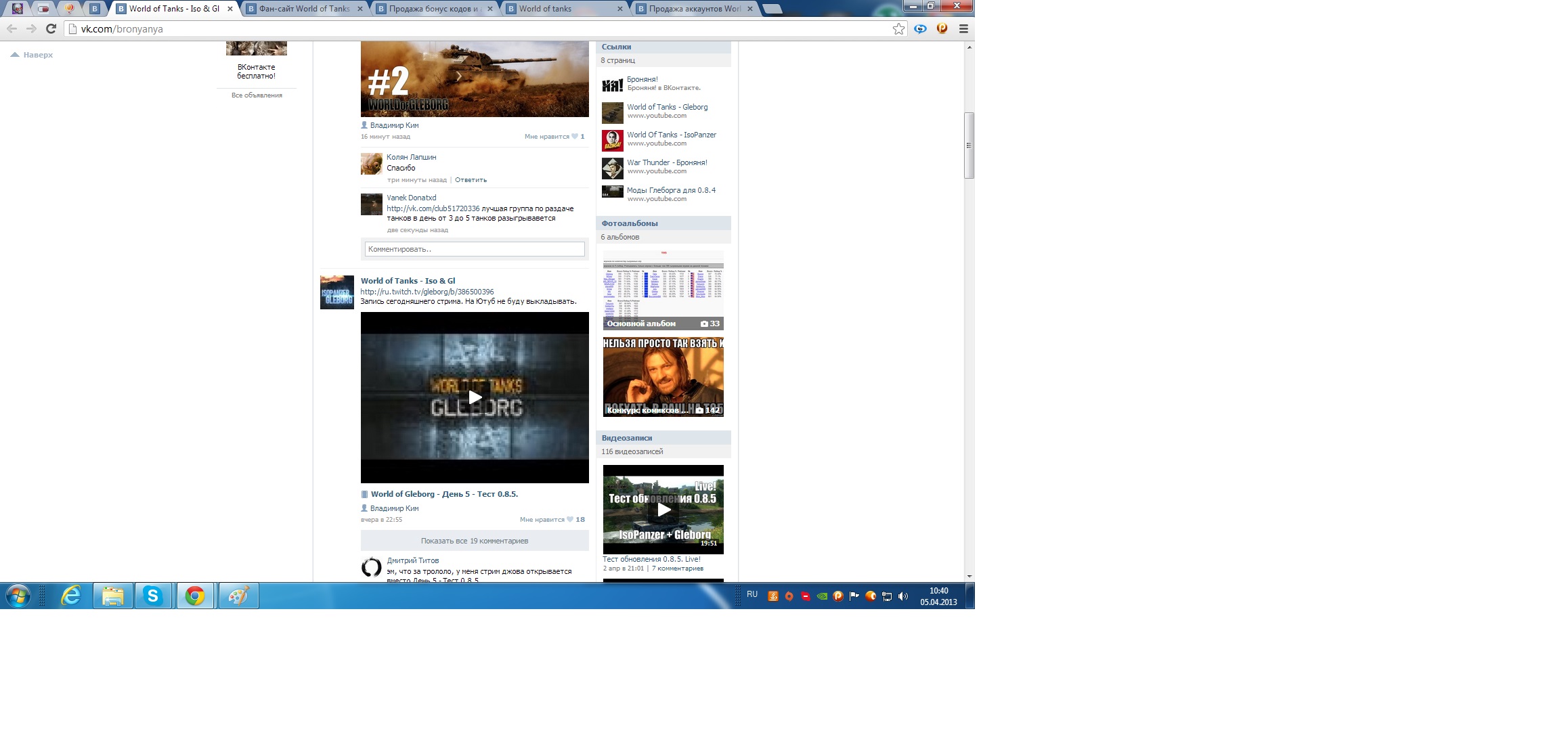The height and width of the screenshot is (735, 1568).
Task: Switch to the Продажа бонус кодов tab
Action: click(x=435, y=9)
